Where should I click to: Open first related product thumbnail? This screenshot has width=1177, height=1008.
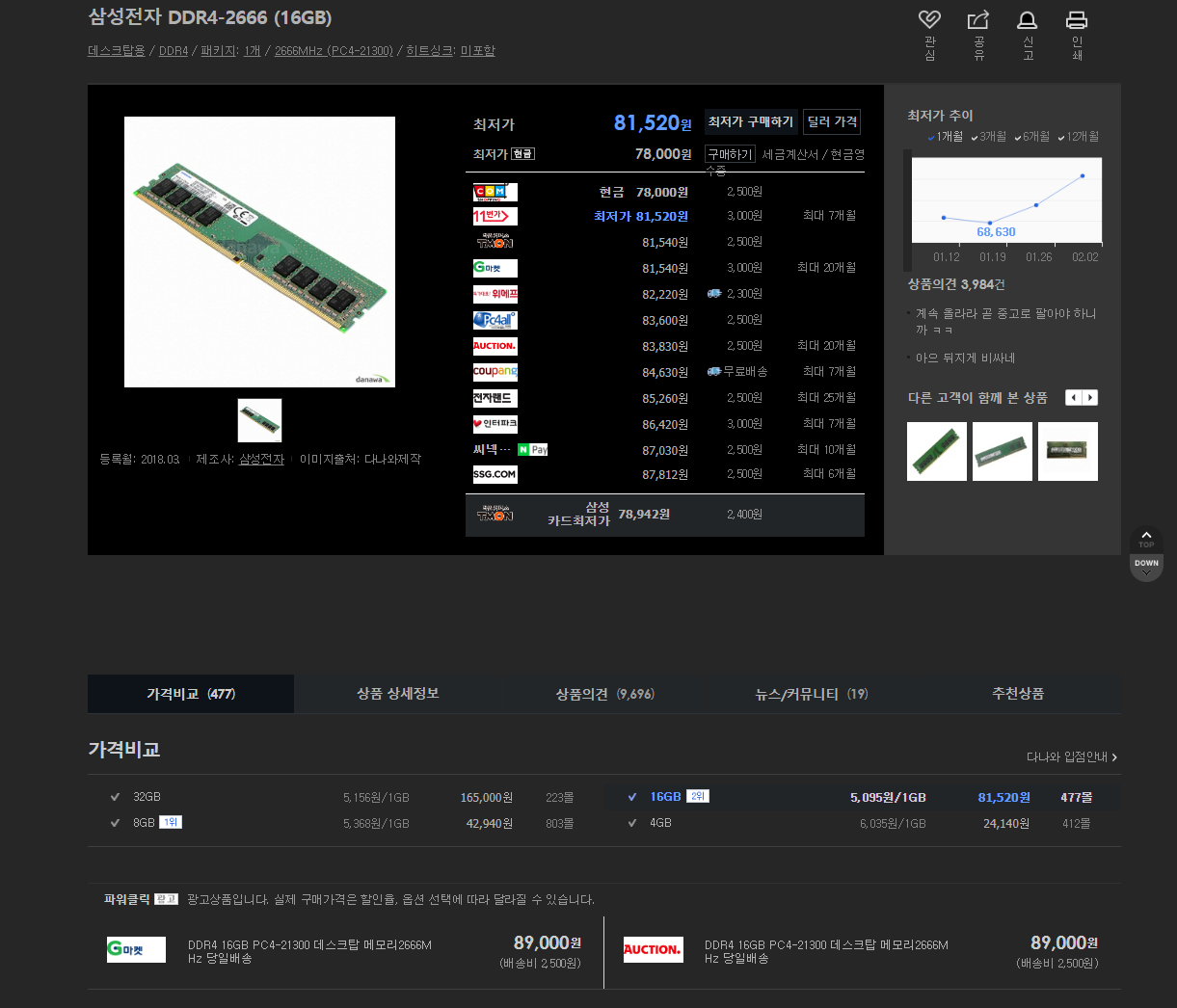coord(937,451)
